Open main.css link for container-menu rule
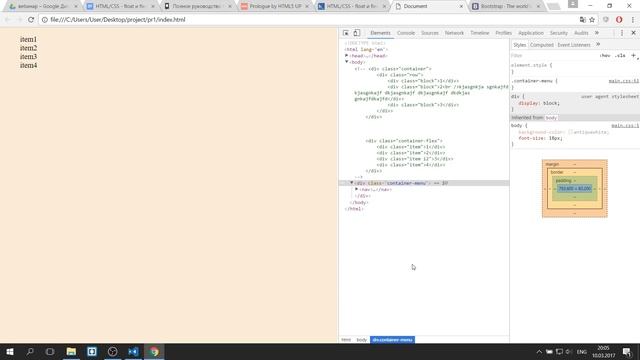 click(x=624, y=81)
